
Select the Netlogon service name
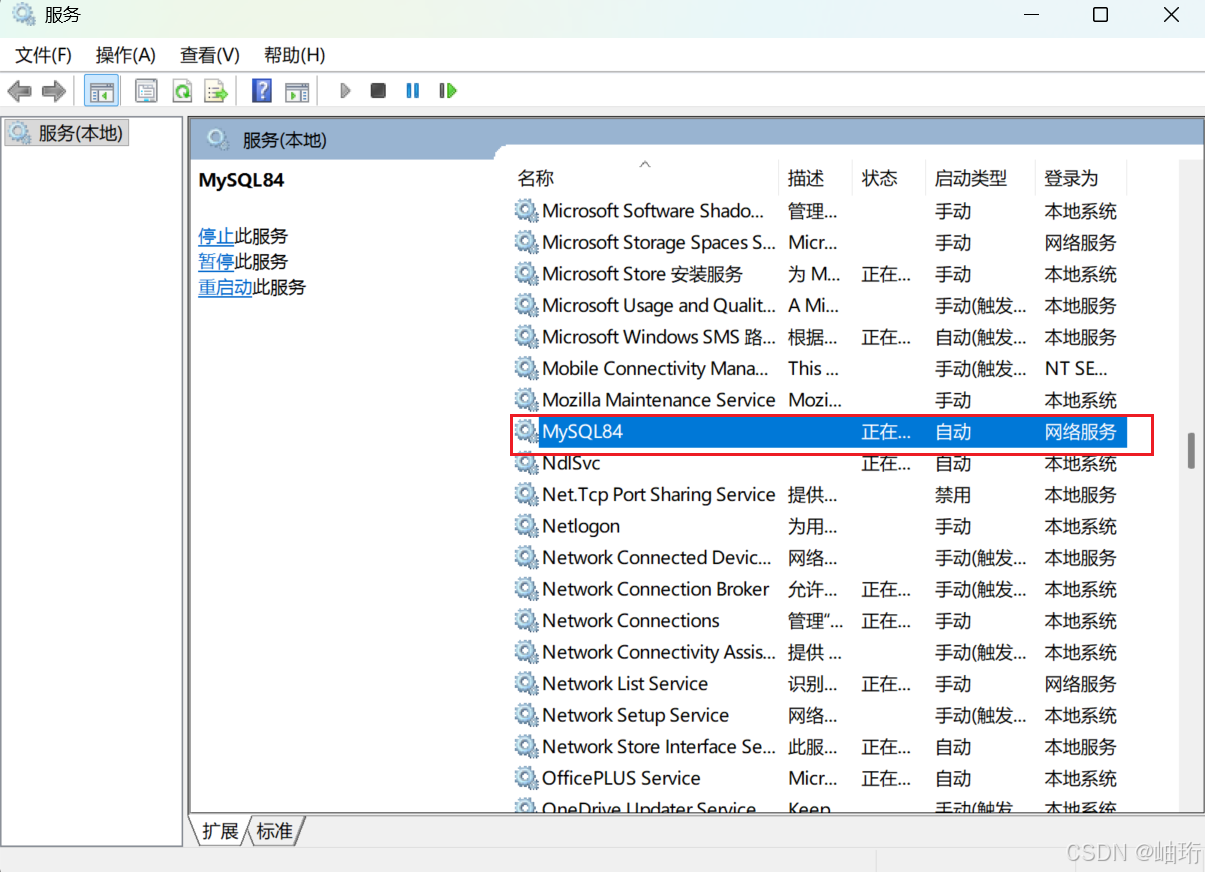point(581,526)
